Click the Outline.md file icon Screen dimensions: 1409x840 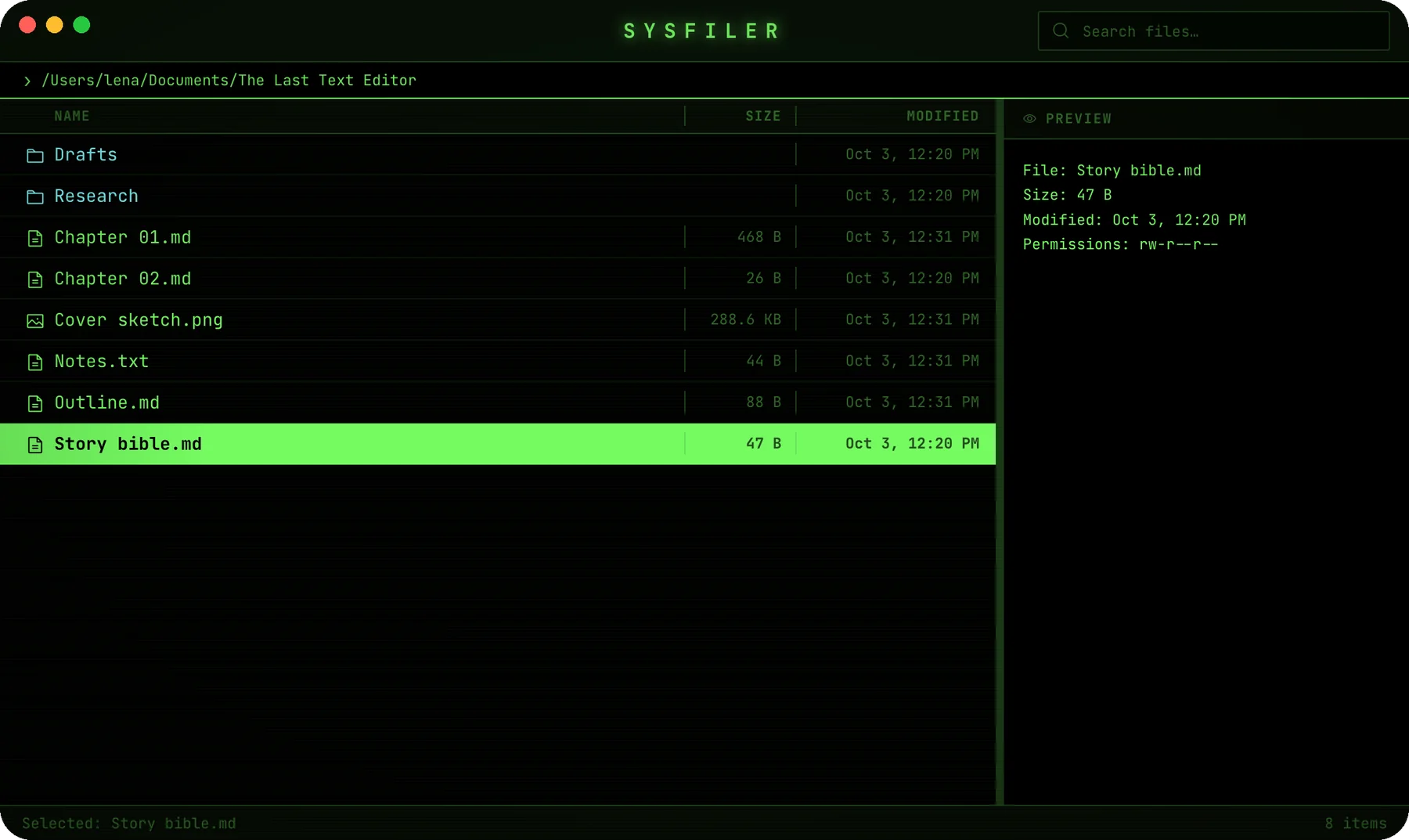click(x=34, y=403)
